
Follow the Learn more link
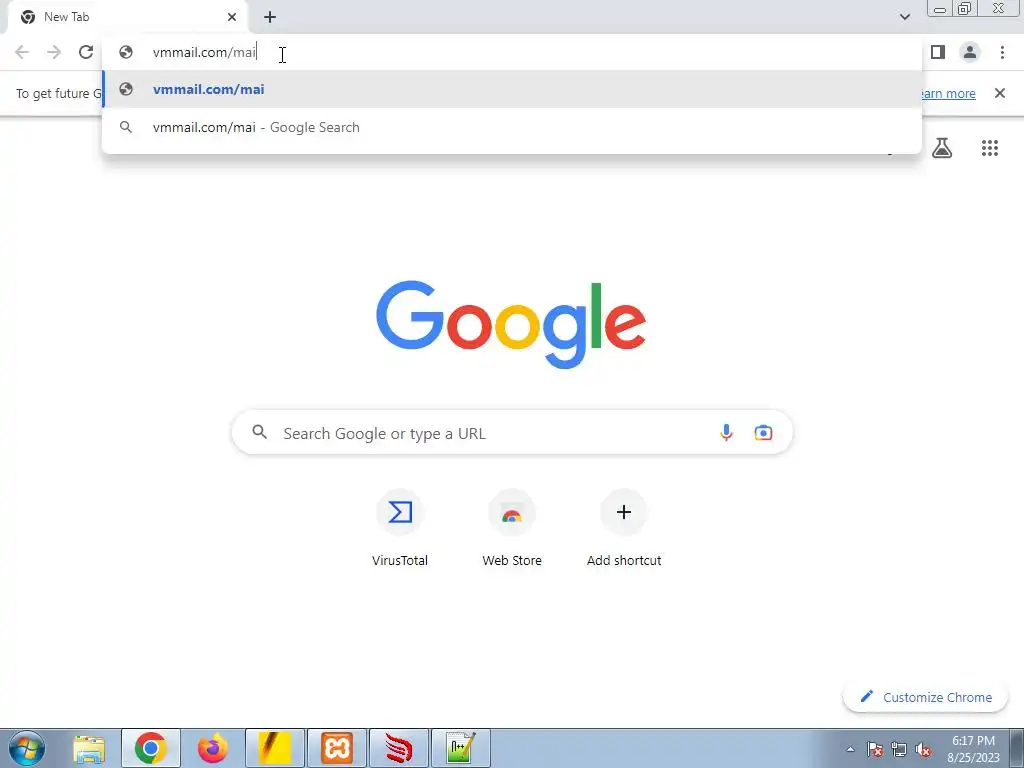tap(947, 93)
